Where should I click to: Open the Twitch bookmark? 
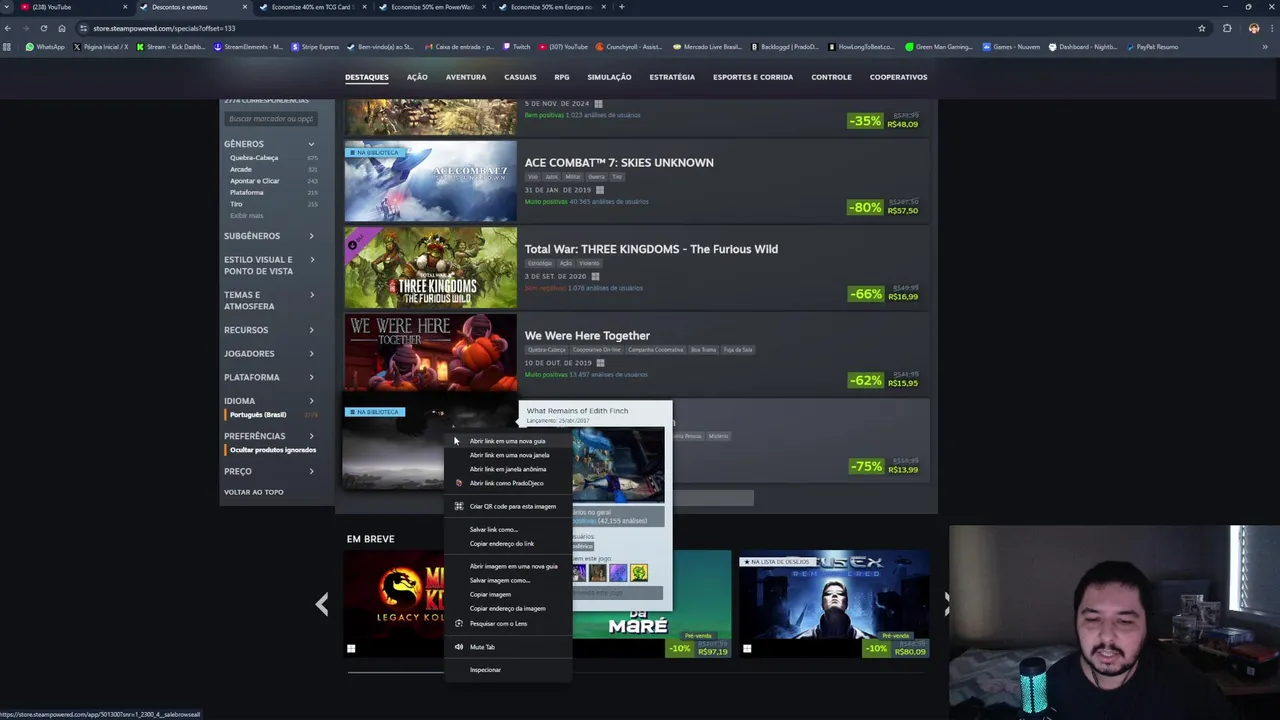[x=517, y=47]
